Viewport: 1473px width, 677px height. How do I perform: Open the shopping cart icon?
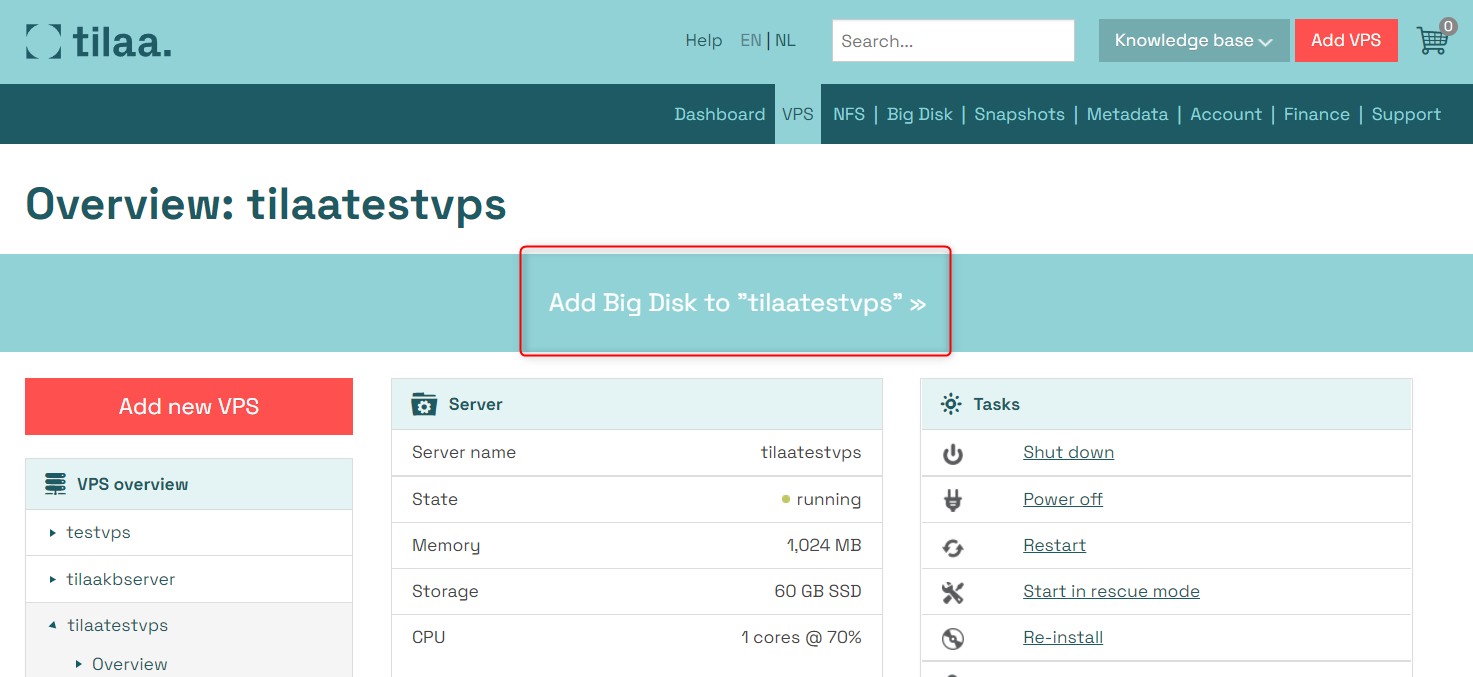point(1434,38)
